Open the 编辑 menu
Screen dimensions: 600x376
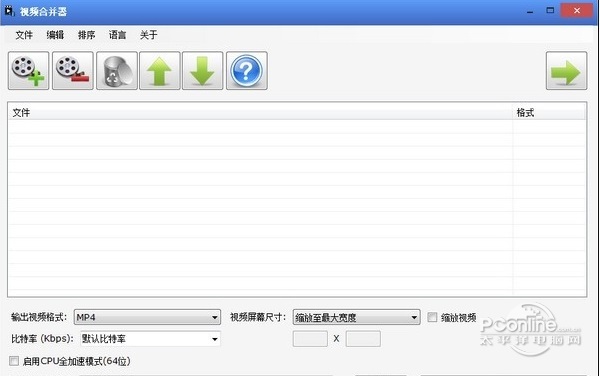(x=55, y=35)
